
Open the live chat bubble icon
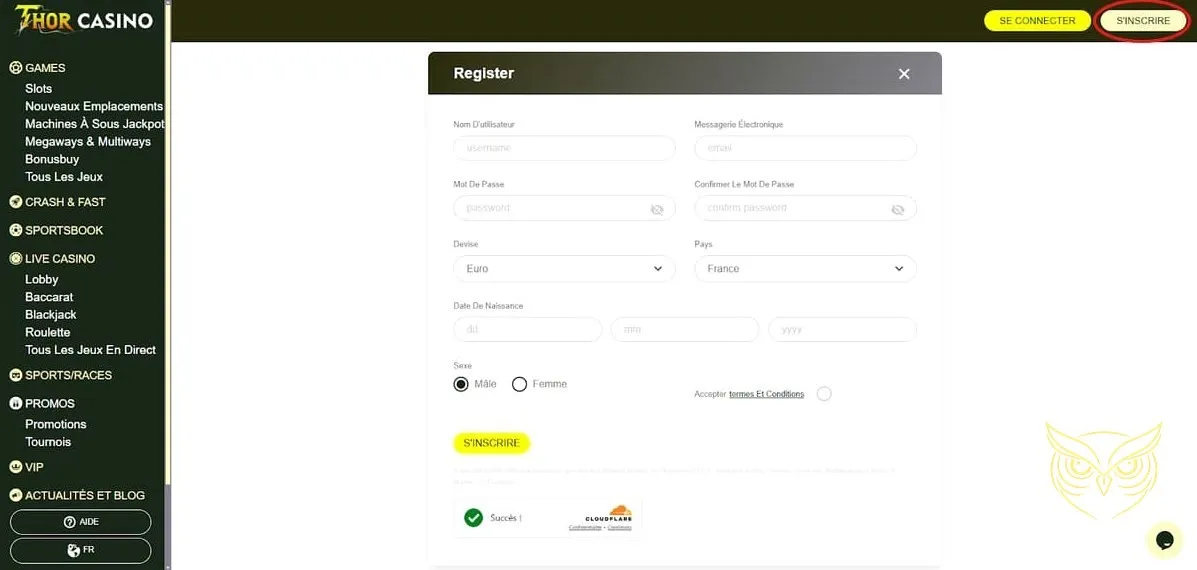[1165, 539]
